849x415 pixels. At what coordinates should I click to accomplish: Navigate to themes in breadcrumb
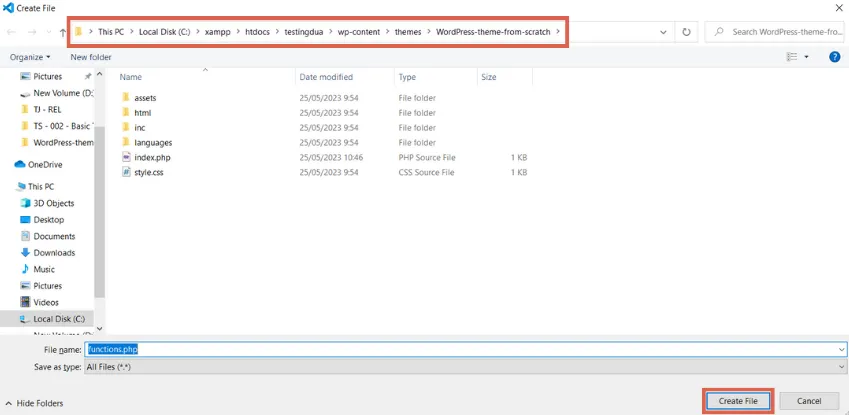coord(408,32)
